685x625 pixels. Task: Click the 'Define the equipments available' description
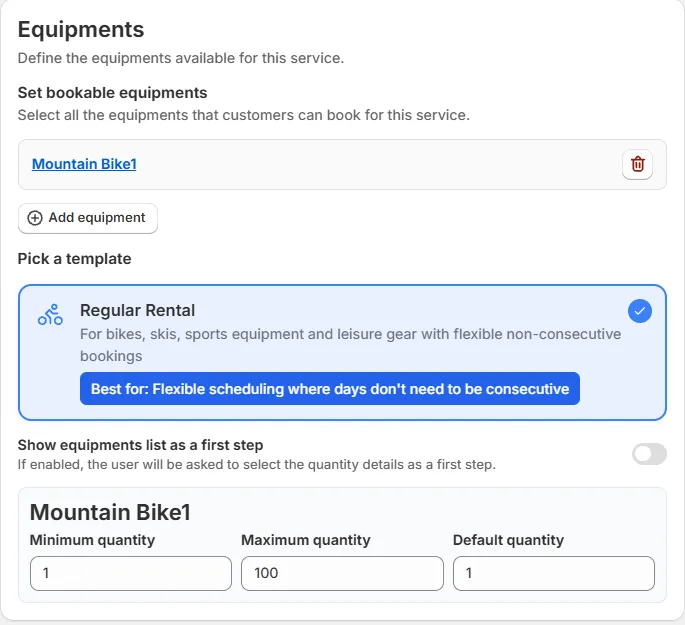(181, 58)
